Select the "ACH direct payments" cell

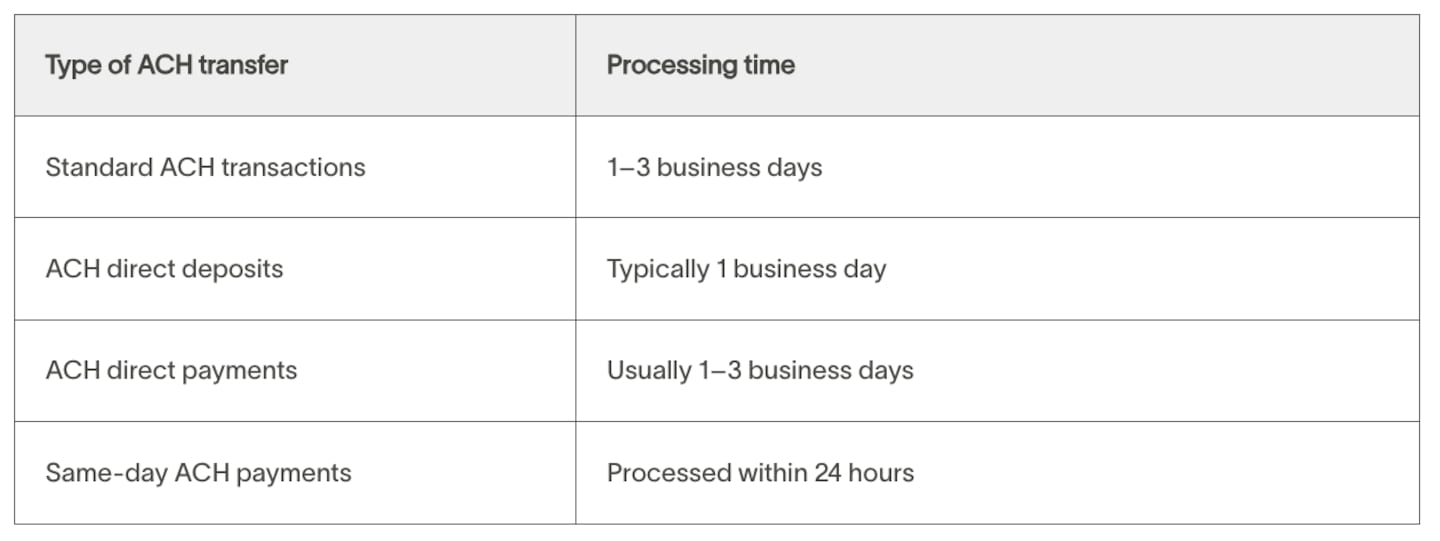pos(171,371)
